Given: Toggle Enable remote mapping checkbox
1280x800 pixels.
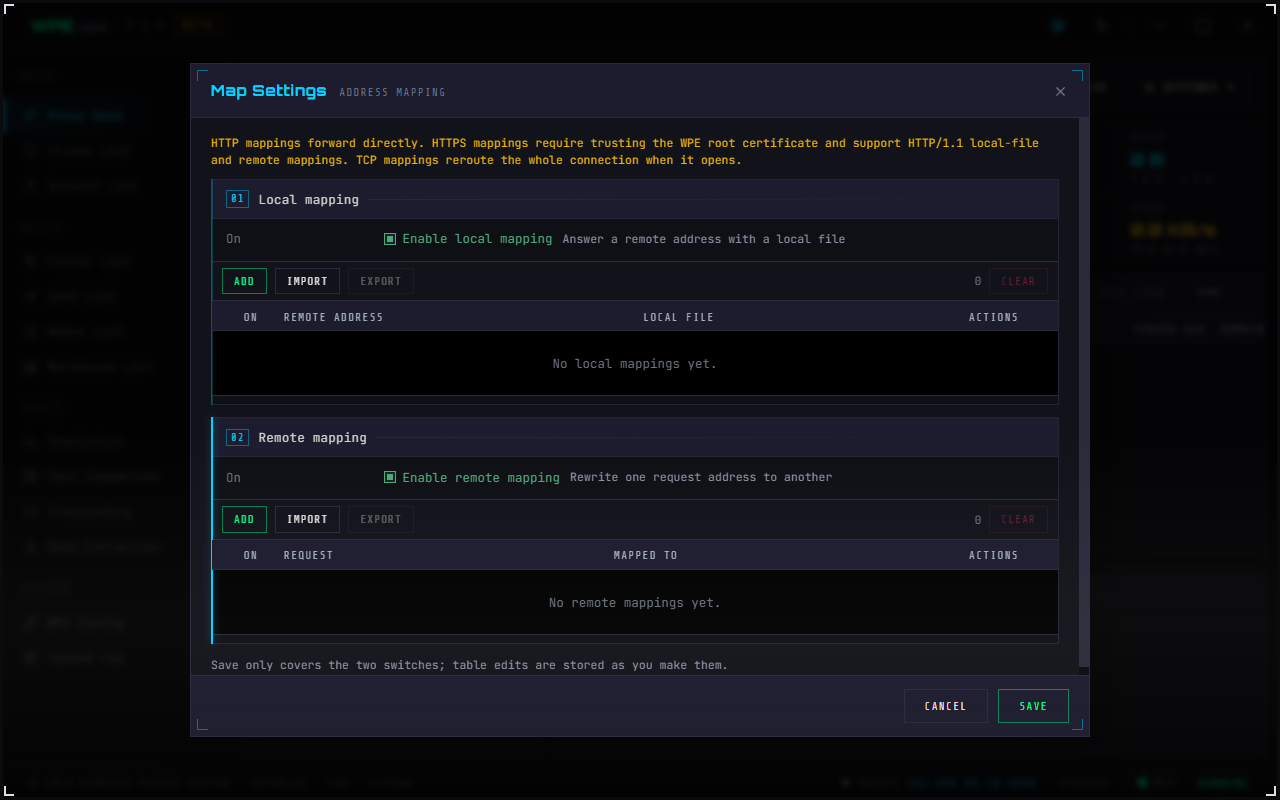Looking at the screenshot, I should point(390,477).
